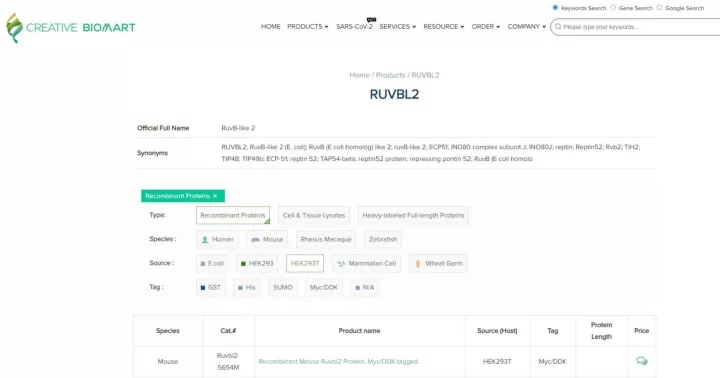The width and height of the screenshot is (720, 378).
Task: Expand the PRODUCTS dropdown menu
Action: (x=308, y=27)
